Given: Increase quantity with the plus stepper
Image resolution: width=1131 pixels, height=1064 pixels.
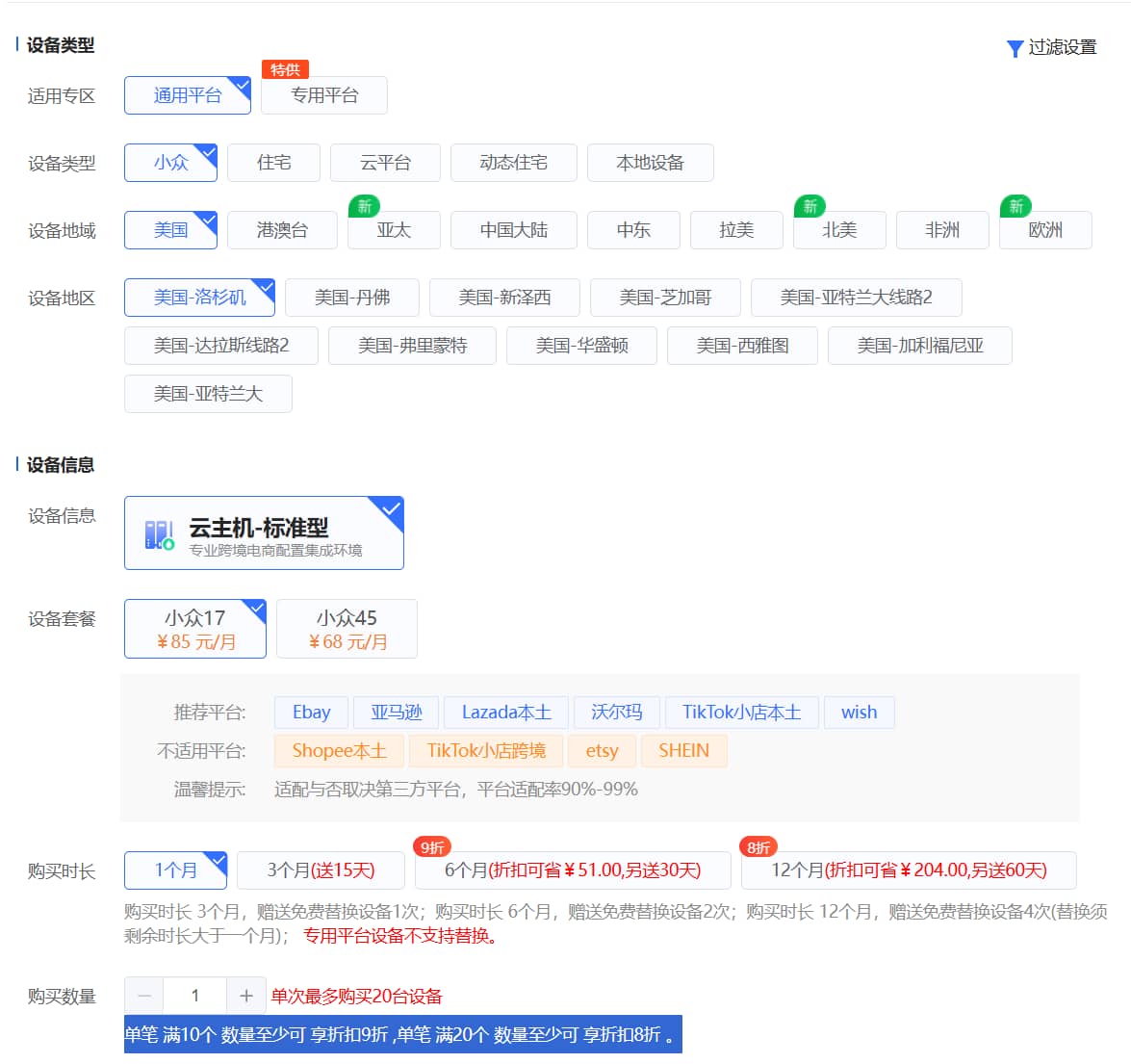Looking at the screenshot, I should point(246,996).
